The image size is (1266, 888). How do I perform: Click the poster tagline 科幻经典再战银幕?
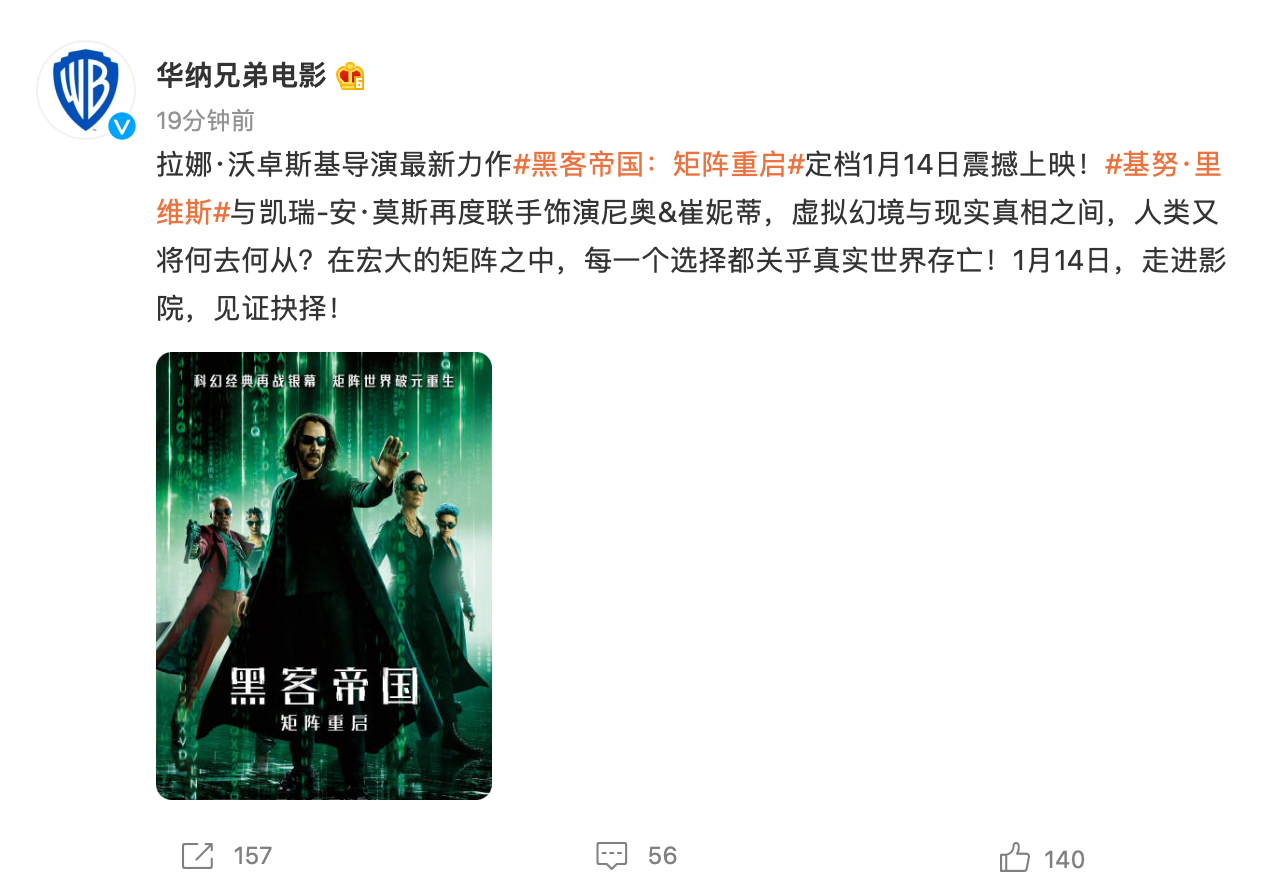click(257, 381)
